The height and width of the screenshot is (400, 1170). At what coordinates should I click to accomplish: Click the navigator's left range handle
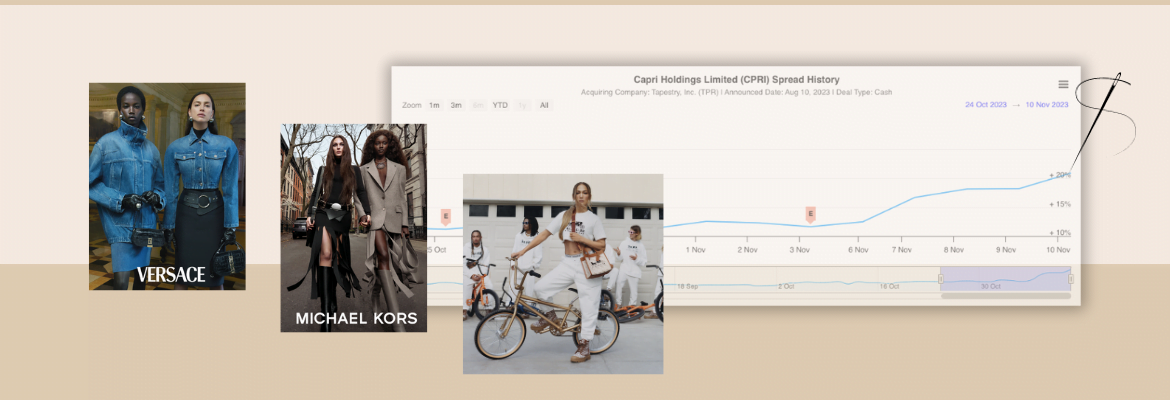[x=940, y=279]
